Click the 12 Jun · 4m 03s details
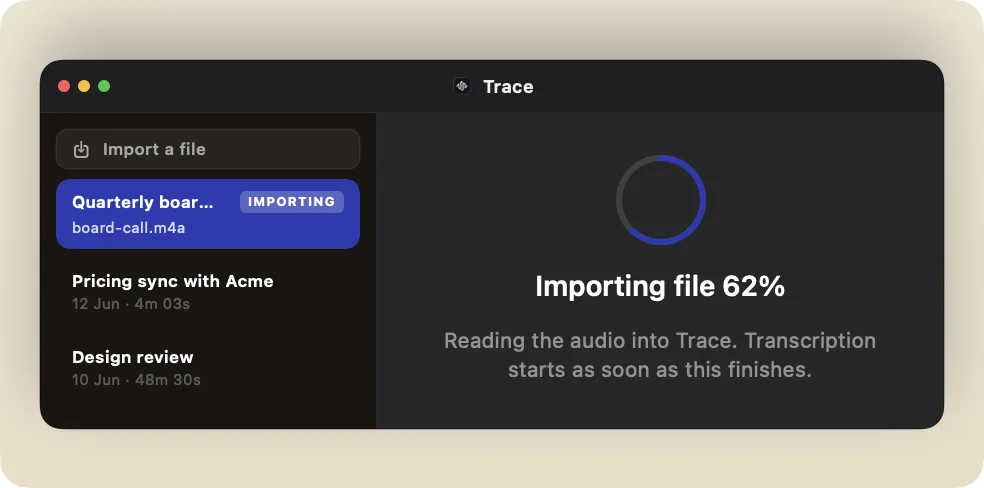The height and width of the screenshot is (488, 984). 131,304
